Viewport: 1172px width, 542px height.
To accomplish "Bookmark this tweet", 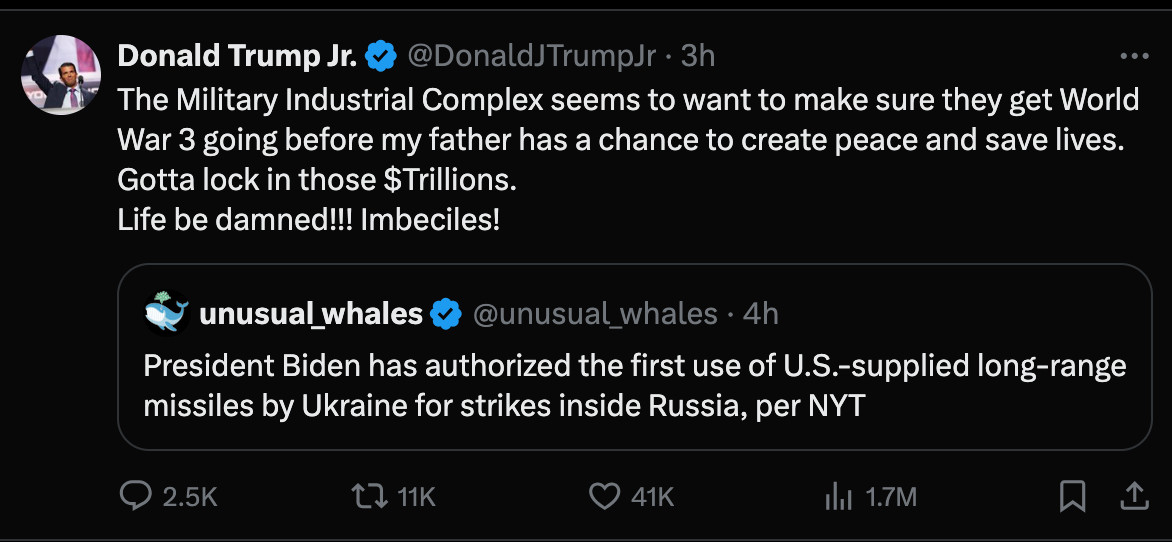I will pos(1073,496).
